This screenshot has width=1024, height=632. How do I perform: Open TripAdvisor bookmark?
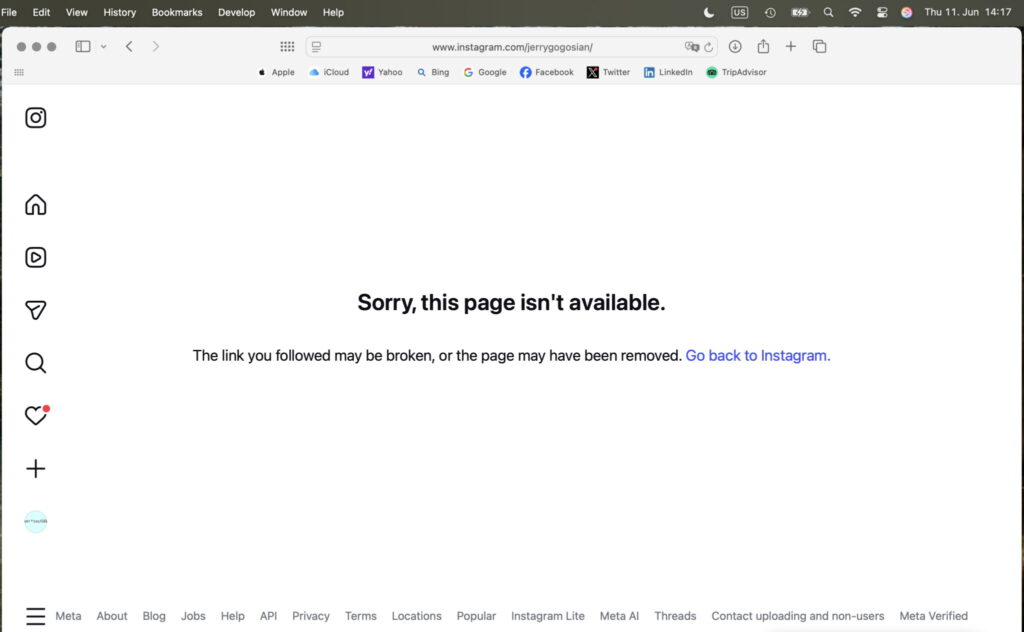[x=736, y=72]
